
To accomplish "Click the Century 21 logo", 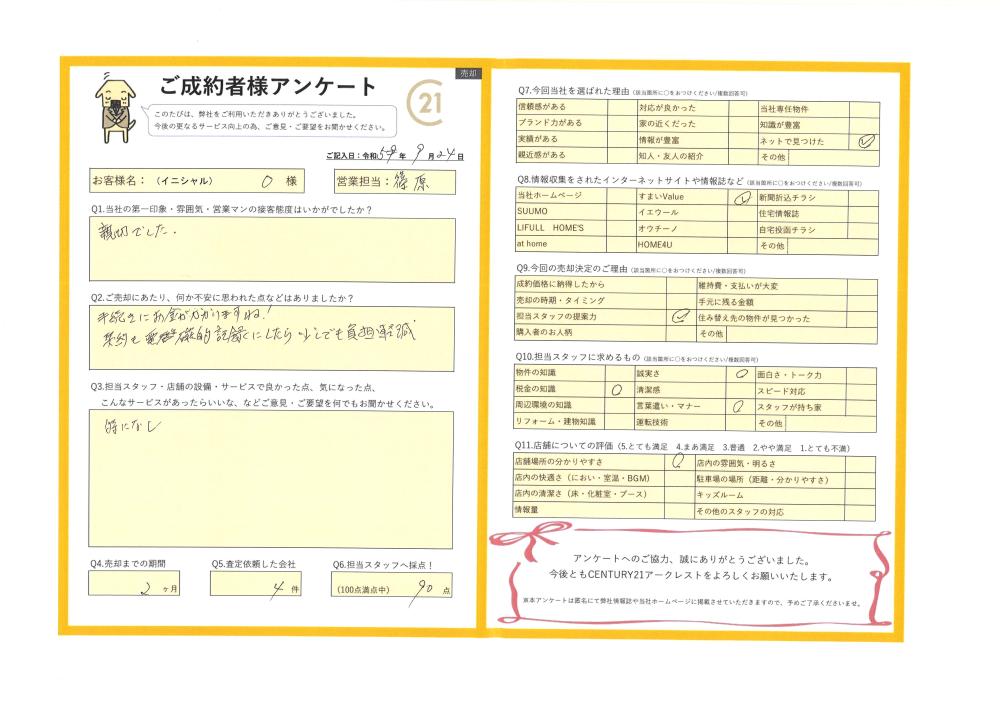I will 431,101.
